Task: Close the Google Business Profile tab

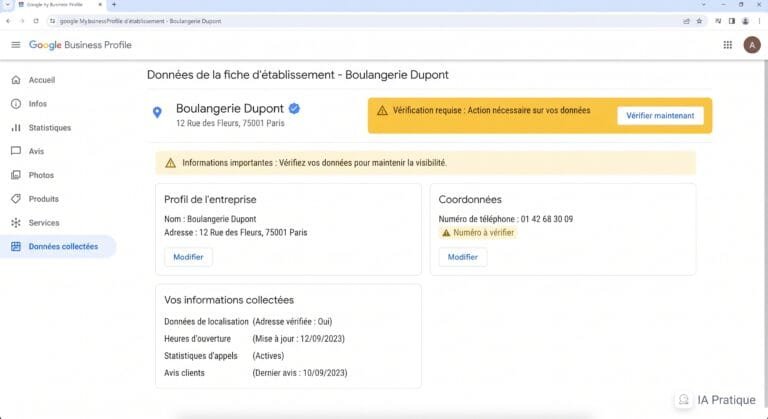Action: (100, 4)
